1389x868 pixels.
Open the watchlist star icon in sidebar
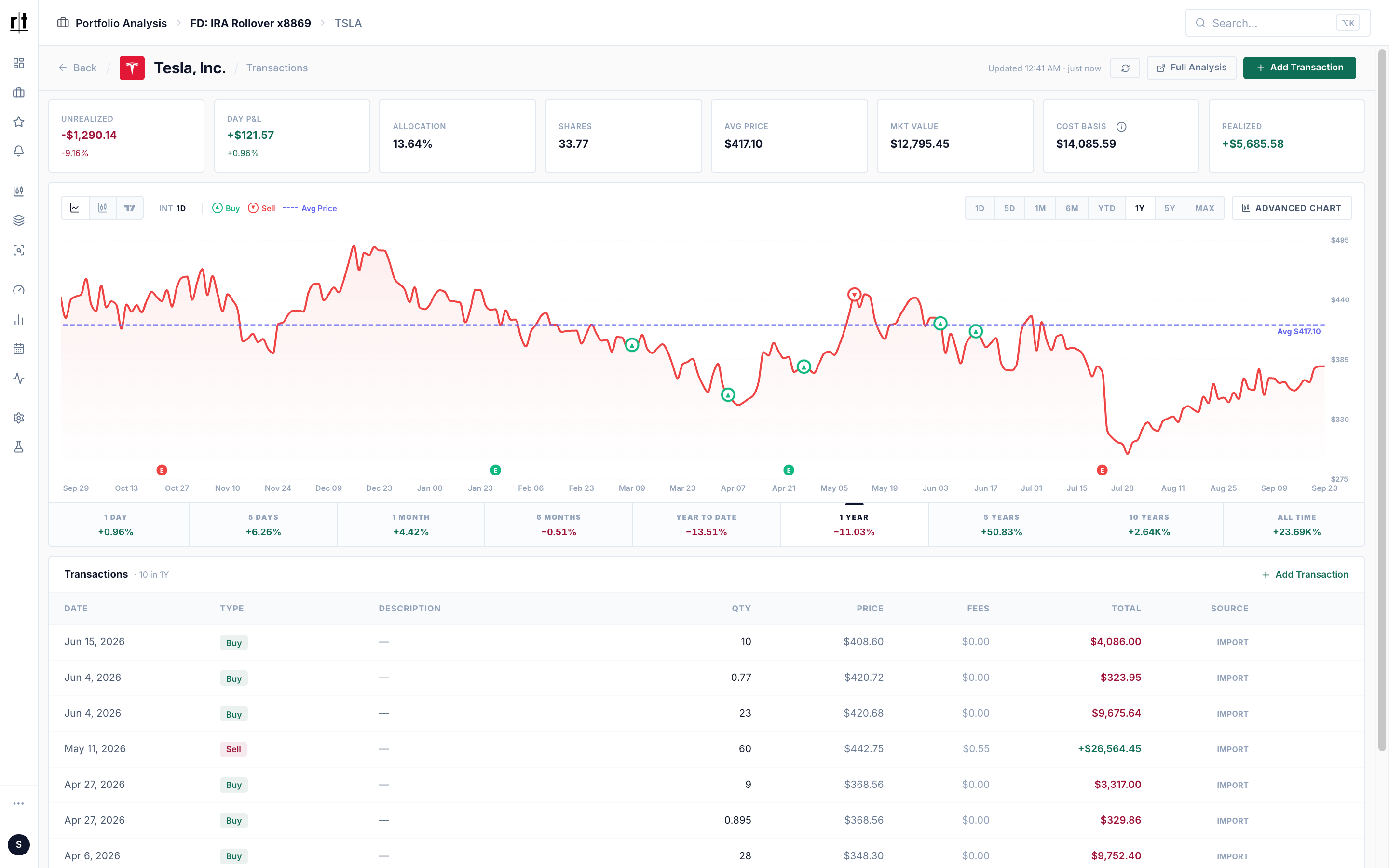[18, 122]
